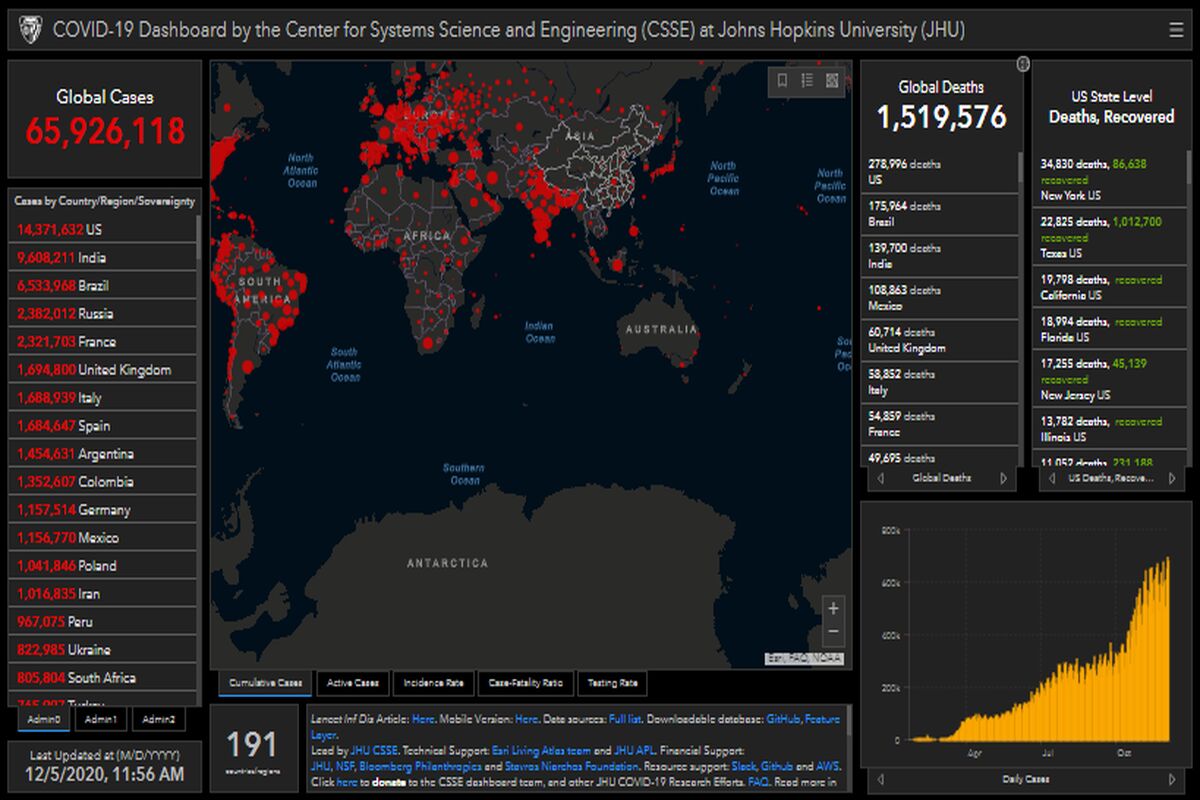Open the data sources 'Full list' link
This screenshot has width=1200, height=800.
[625, 719]
